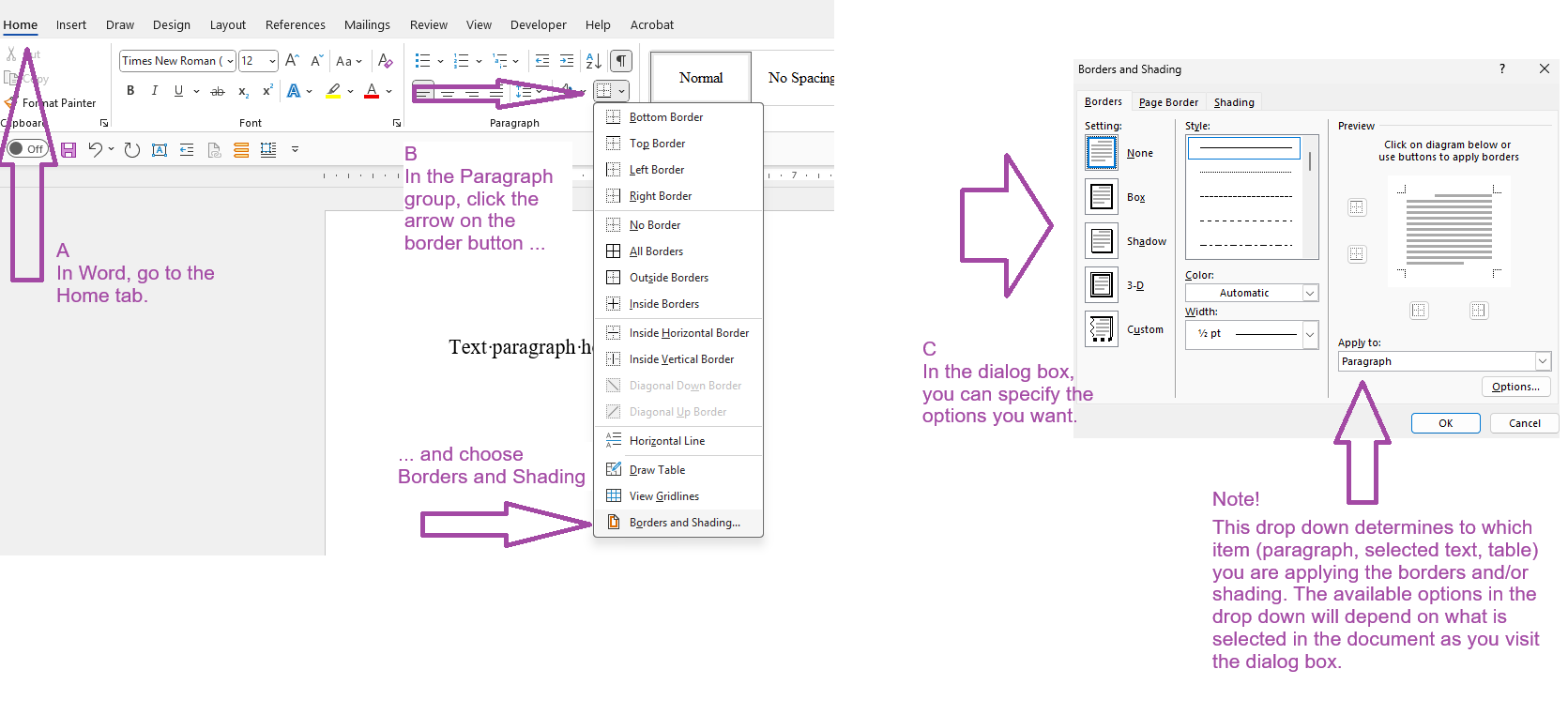Select the Shadow border setting
The width and height of the screenshot is (1568, 715).
click(x=1102, y=241)
